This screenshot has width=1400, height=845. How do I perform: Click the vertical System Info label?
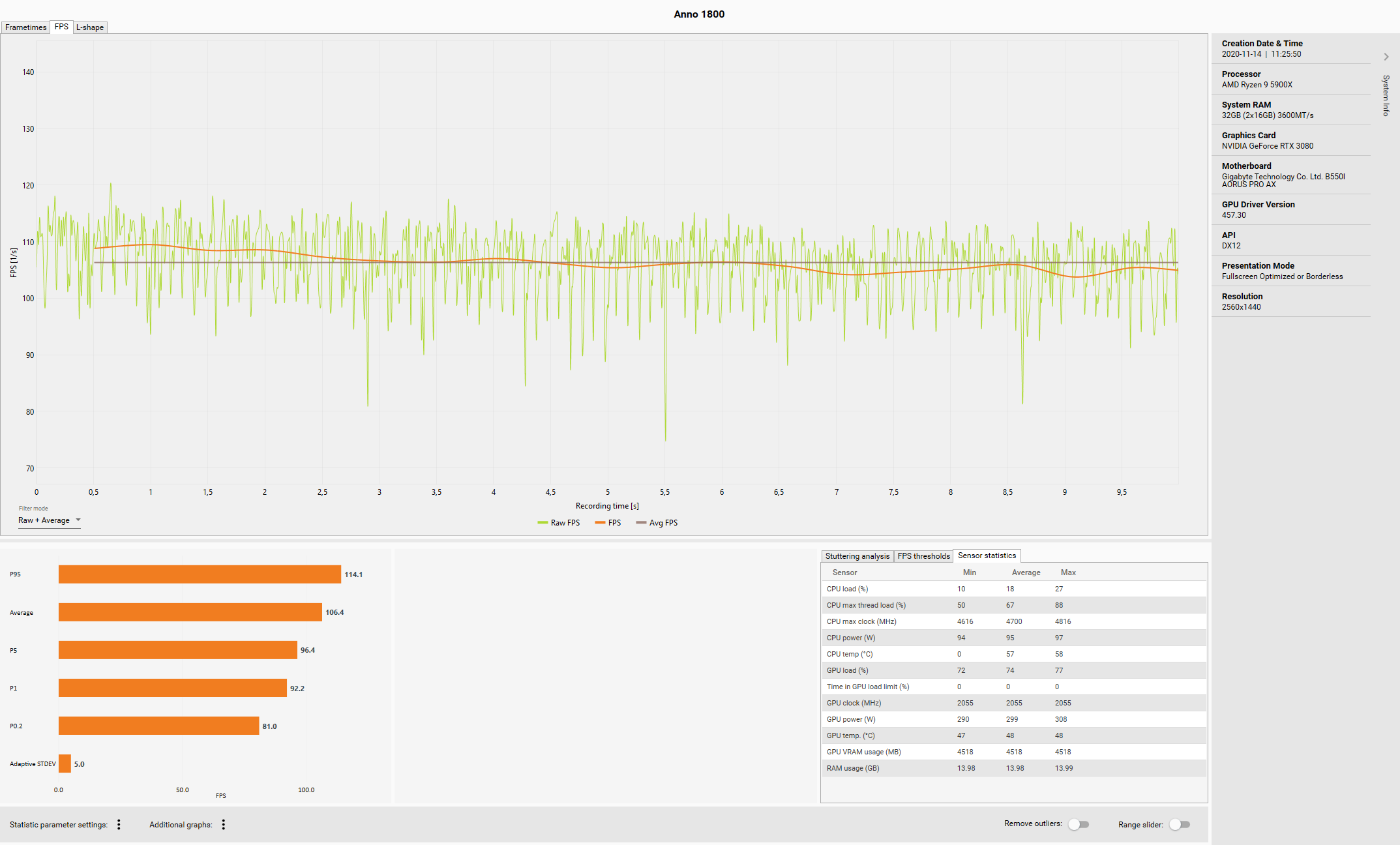coord(1386,96)
